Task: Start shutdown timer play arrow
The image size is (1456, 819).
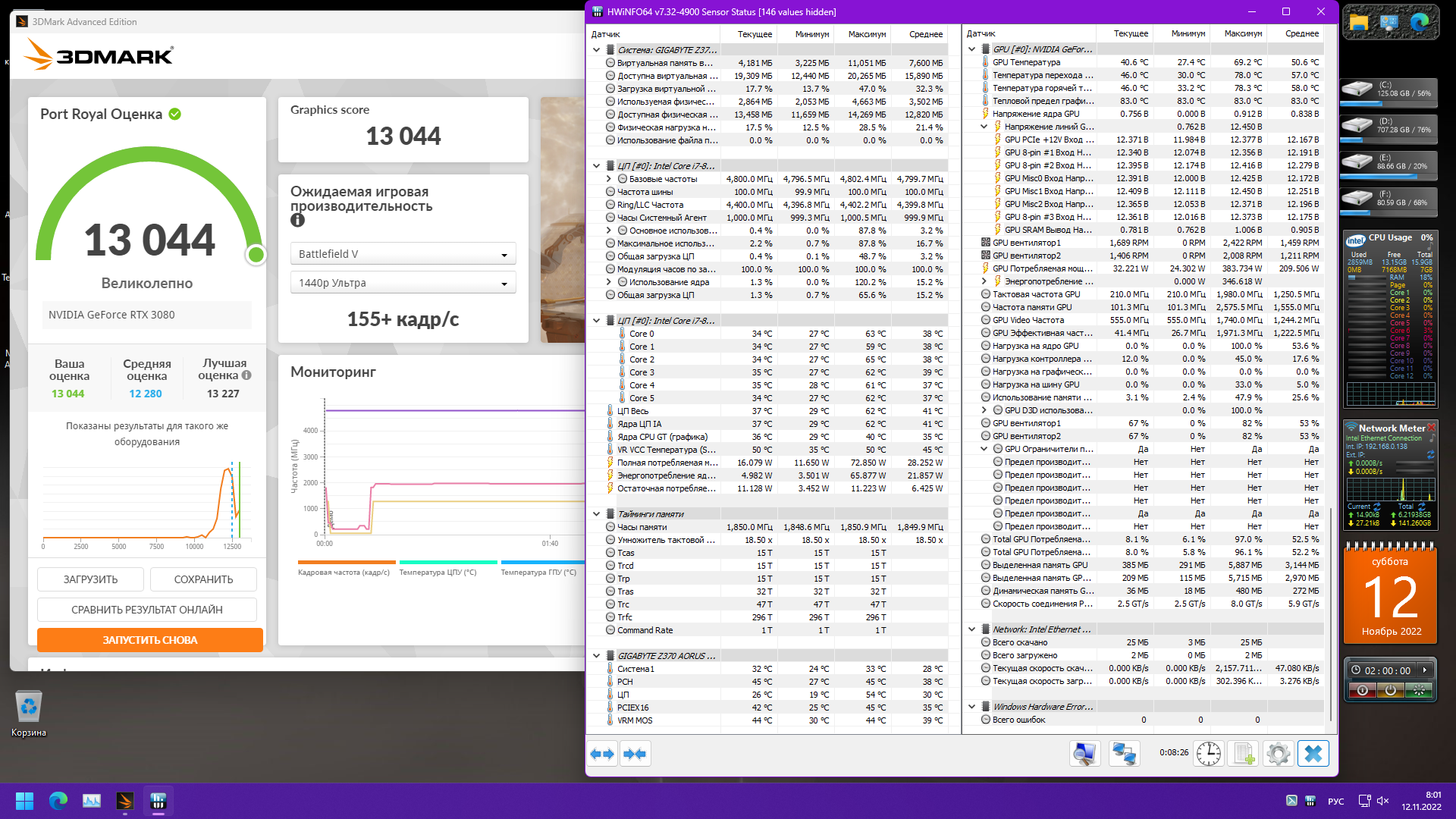Action: pyautogui.click(x=1425, y=670)
